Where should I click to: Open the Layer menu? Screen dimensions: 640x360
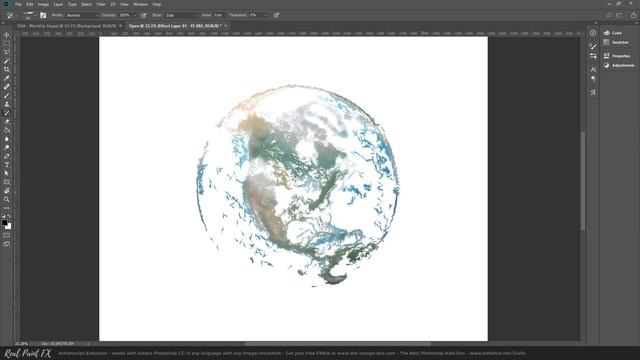pyautogui.click(x=58, y=4)
